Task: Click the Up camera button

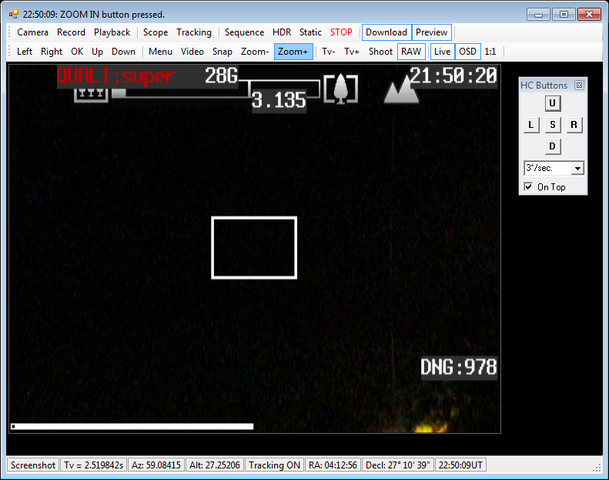Action: coord(97,52)
